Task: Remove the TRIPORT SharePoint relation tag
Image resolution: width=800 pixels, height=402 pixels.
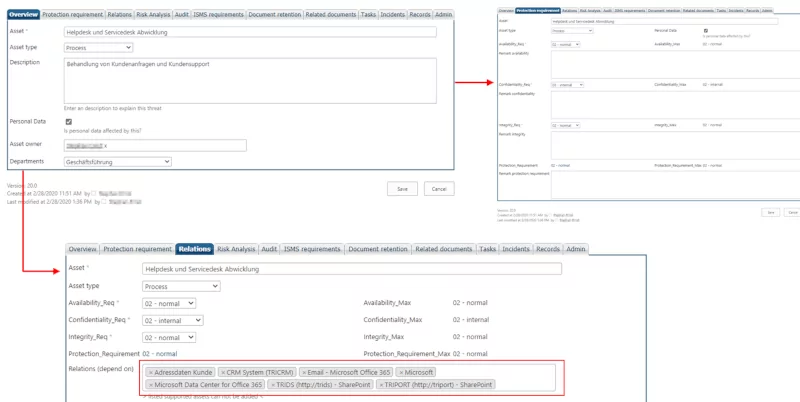Action: pyautogui.click(x=382, y=384)
